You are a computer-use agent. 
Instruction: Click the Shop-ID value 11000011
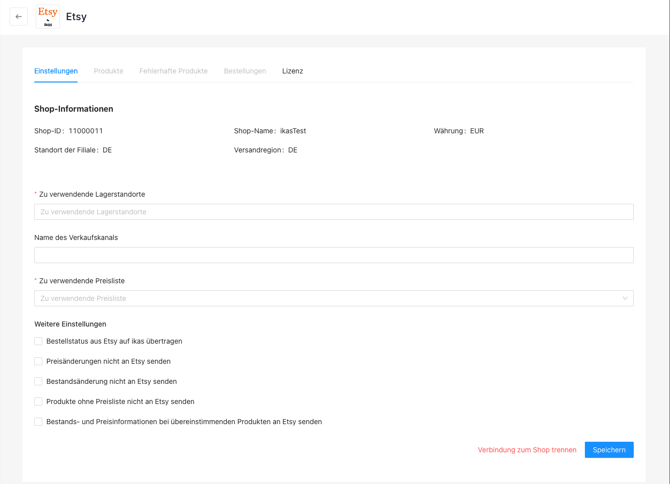(x=85, y=131)
